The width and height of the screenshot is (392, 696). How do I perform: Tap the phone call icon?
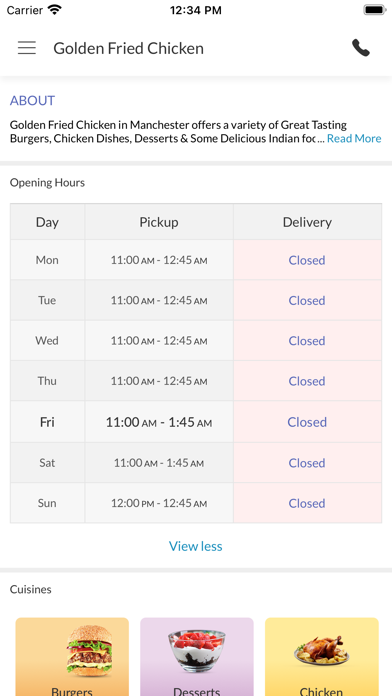coord(361,48)
